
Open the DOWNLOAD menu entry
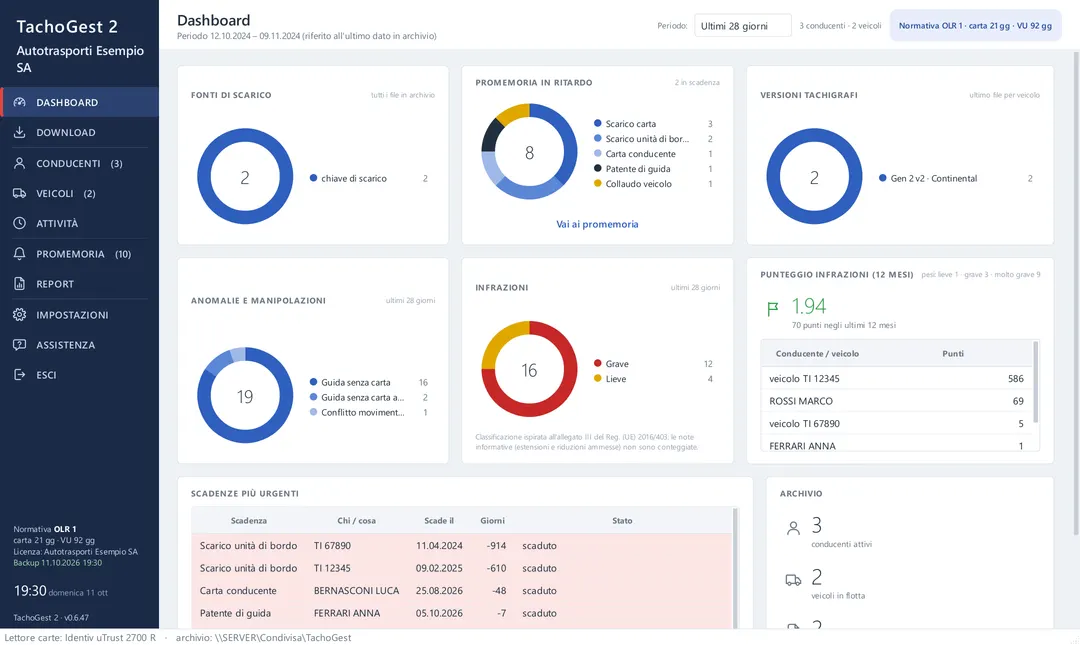[x=80, y=132]
